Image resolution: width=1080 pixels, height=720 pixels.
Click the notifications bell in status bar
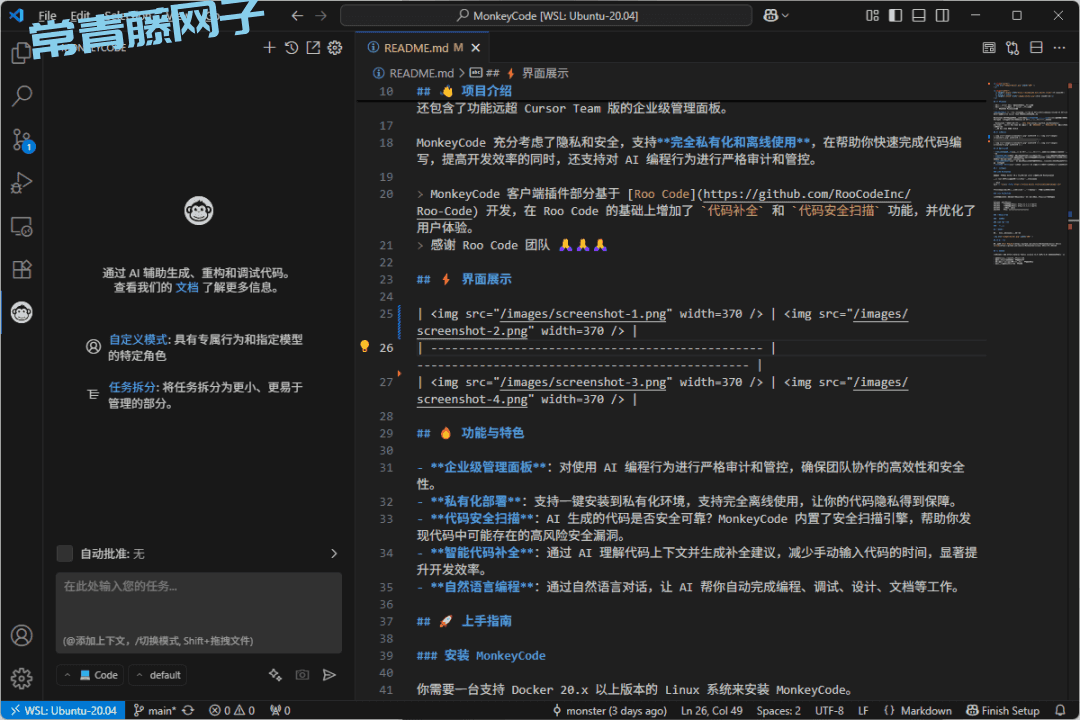pos(1060,710)
